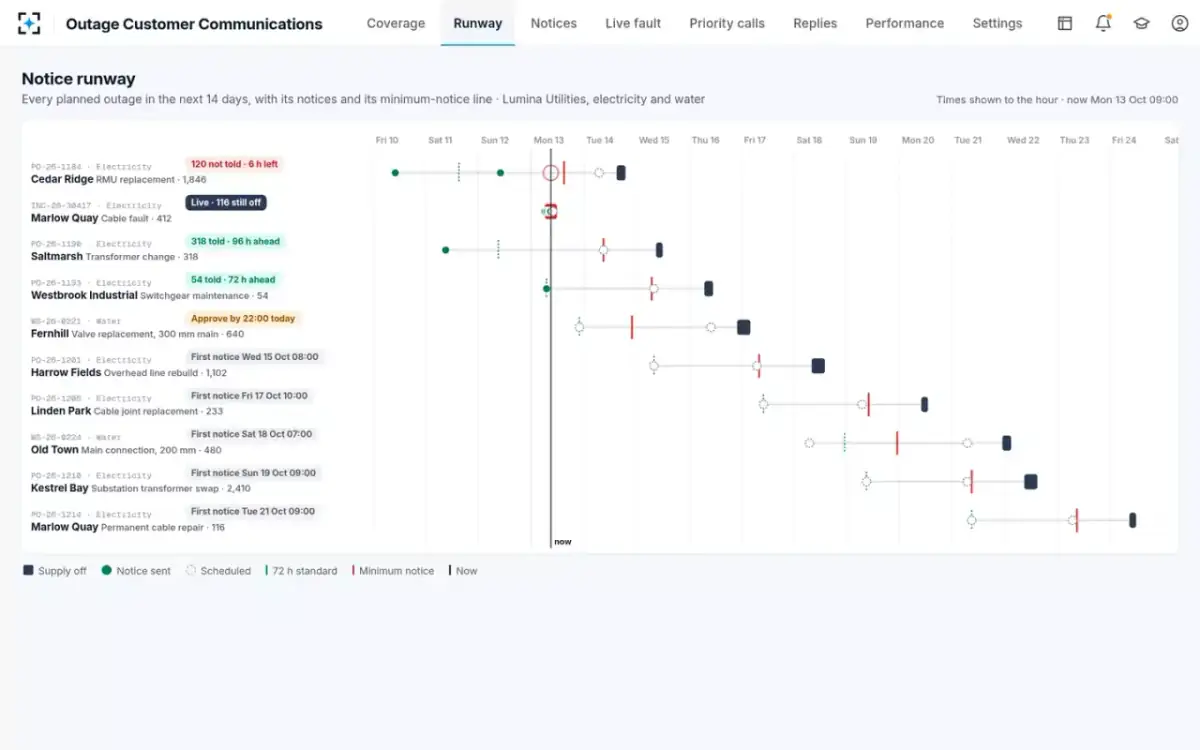The height and width of the screenshot is (750, 1200).
Task: Click the '120 not told · 6 h left' badge
Action: coord(234,164)
